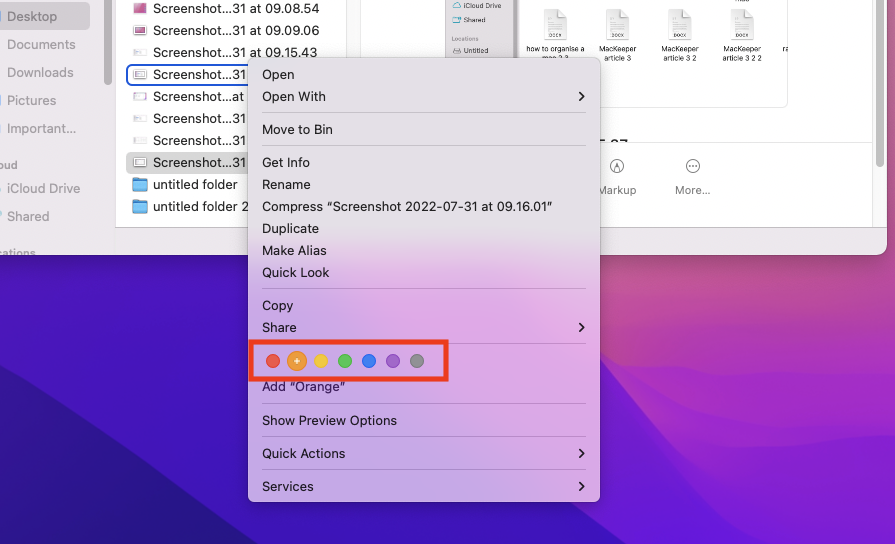This screenshot has height=544, width=895.
Task: Open Shared in Finder sidebar
Action: click(x=28, y=216)
